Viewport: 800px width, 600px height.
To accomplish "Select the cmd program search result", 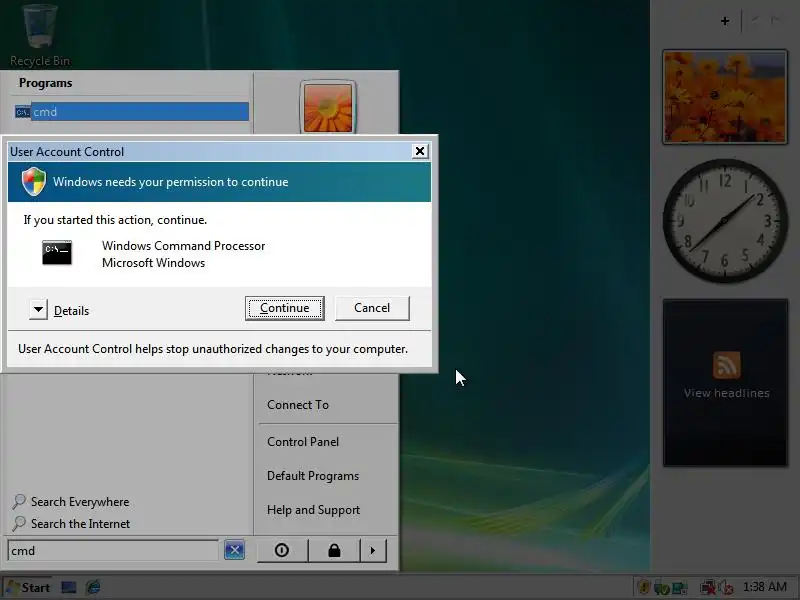I will tap(132, 112).
